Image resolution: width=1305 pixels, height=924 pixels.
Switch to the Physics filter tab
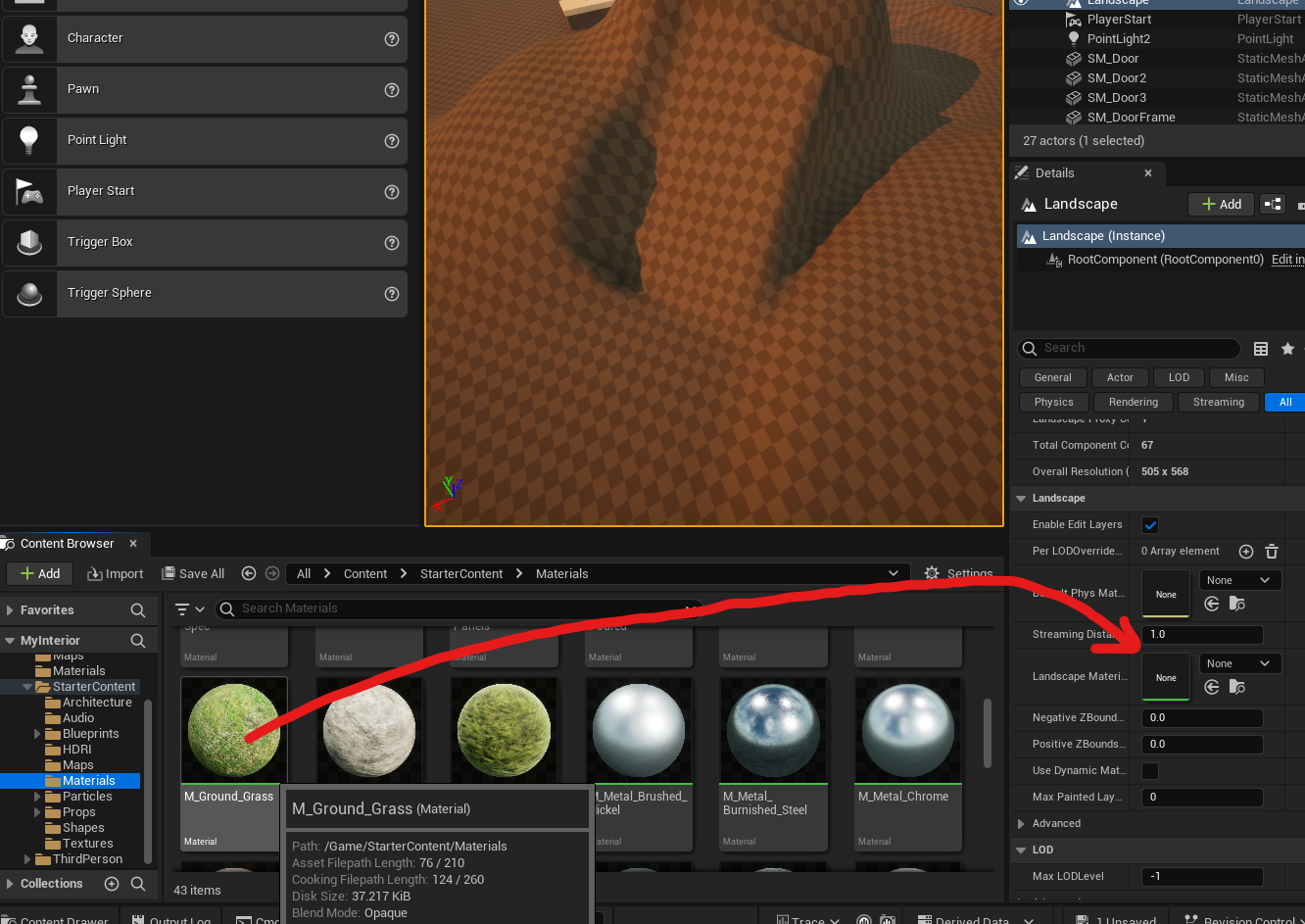tap(1054, 402)
